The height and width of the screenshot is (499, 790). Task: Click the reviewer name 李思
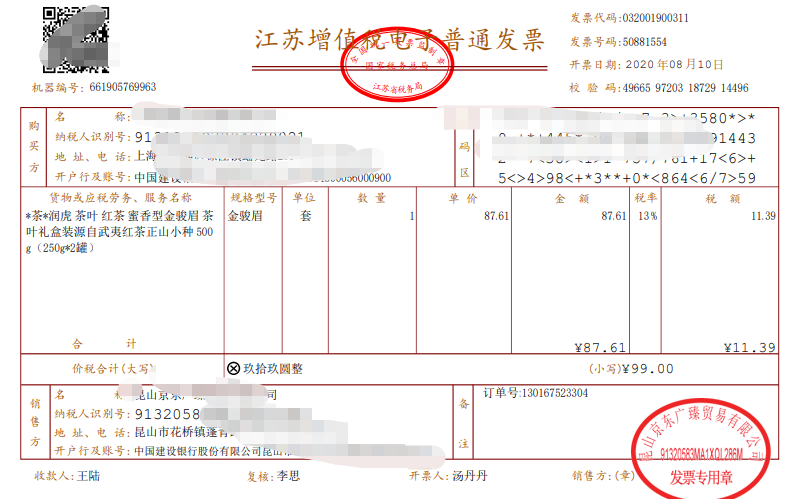[288, 476]
